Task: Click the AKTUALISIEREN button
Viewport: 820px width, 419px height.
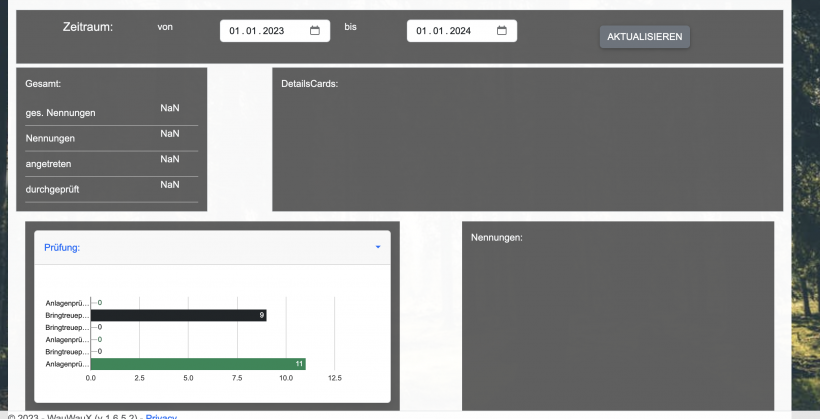Action: coord(644,37)
